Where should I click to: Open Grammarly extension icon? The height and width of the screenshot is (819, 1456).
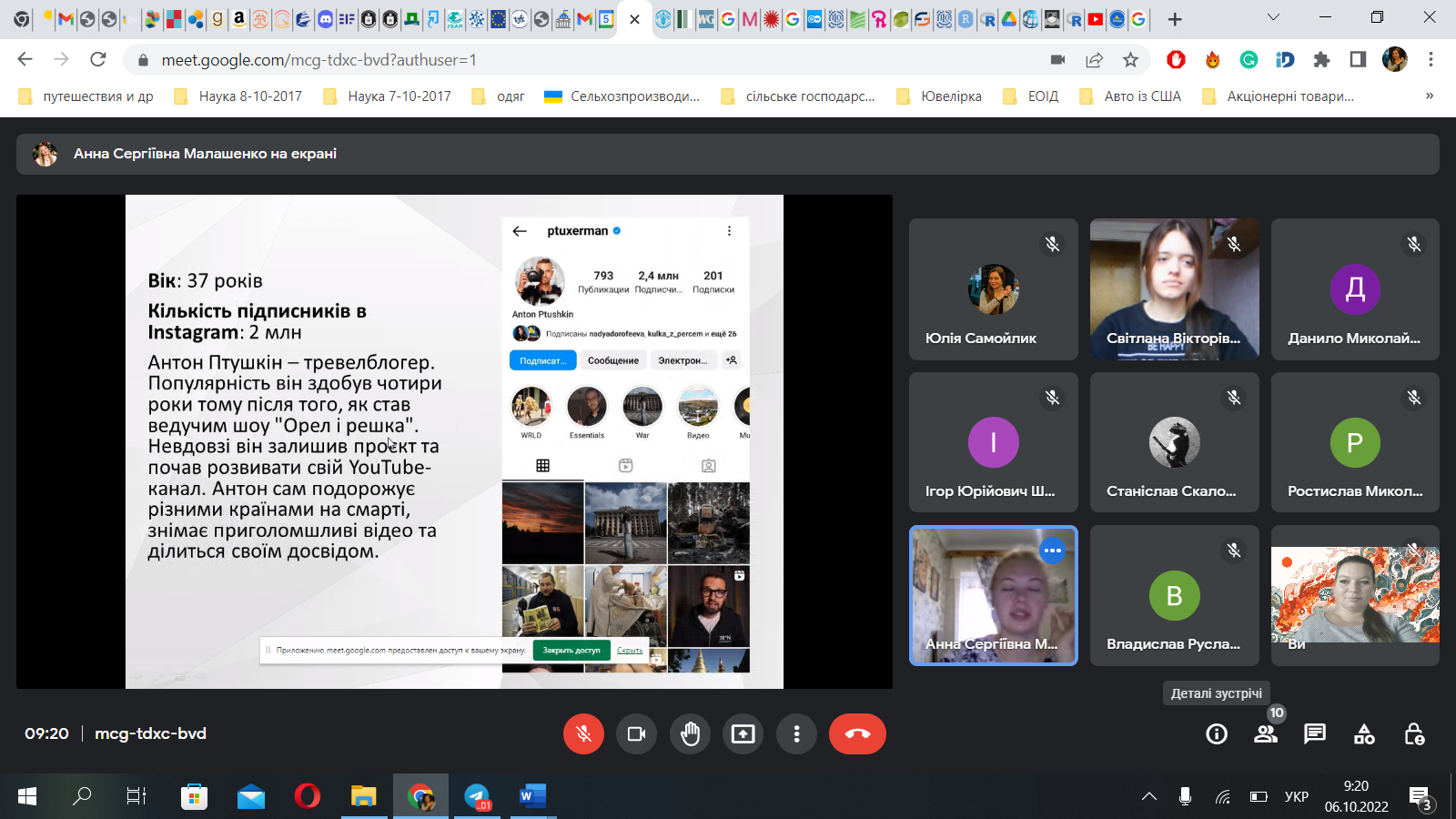pos(1249,59)
